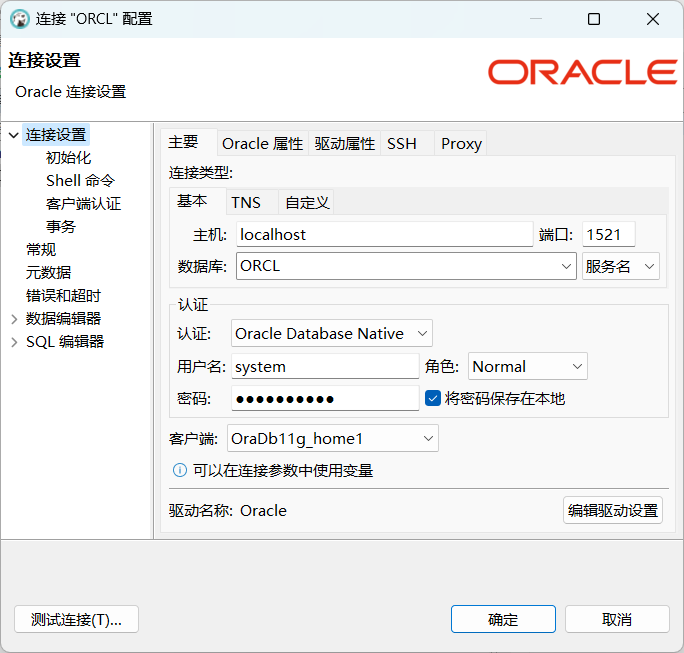Switch to the Oracle 属性 tab
This screenshot has width=684, height=653.
click(x=263, y=144)
